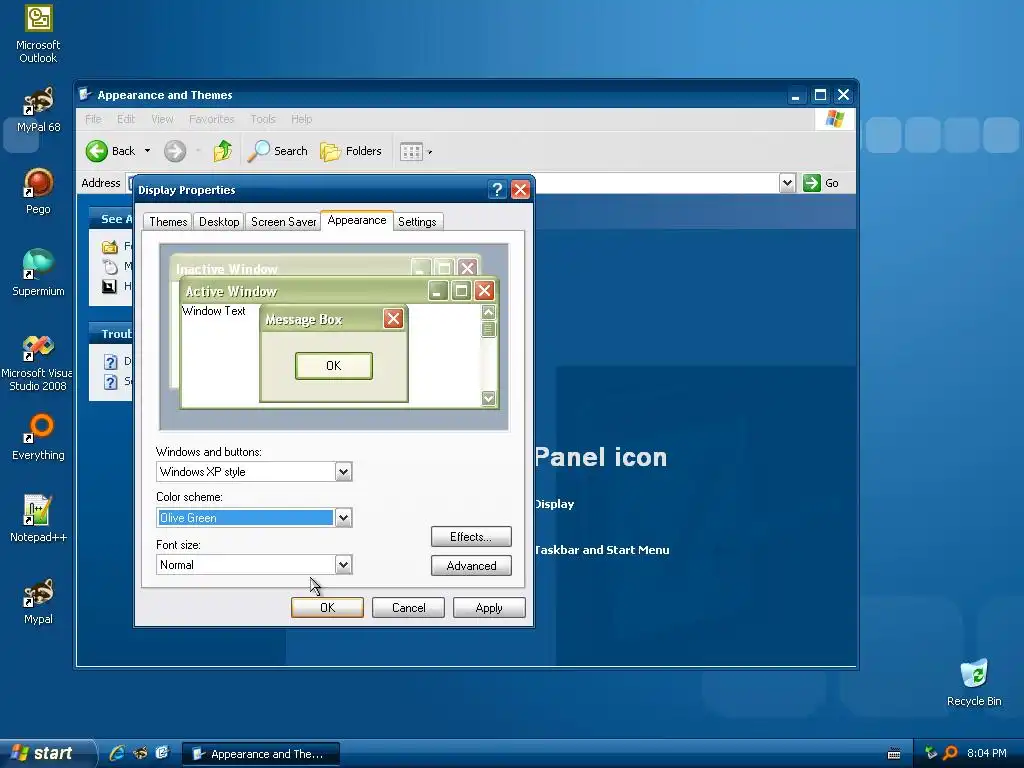Click the Apply button
1024x768 pixels.
[489, 607]
